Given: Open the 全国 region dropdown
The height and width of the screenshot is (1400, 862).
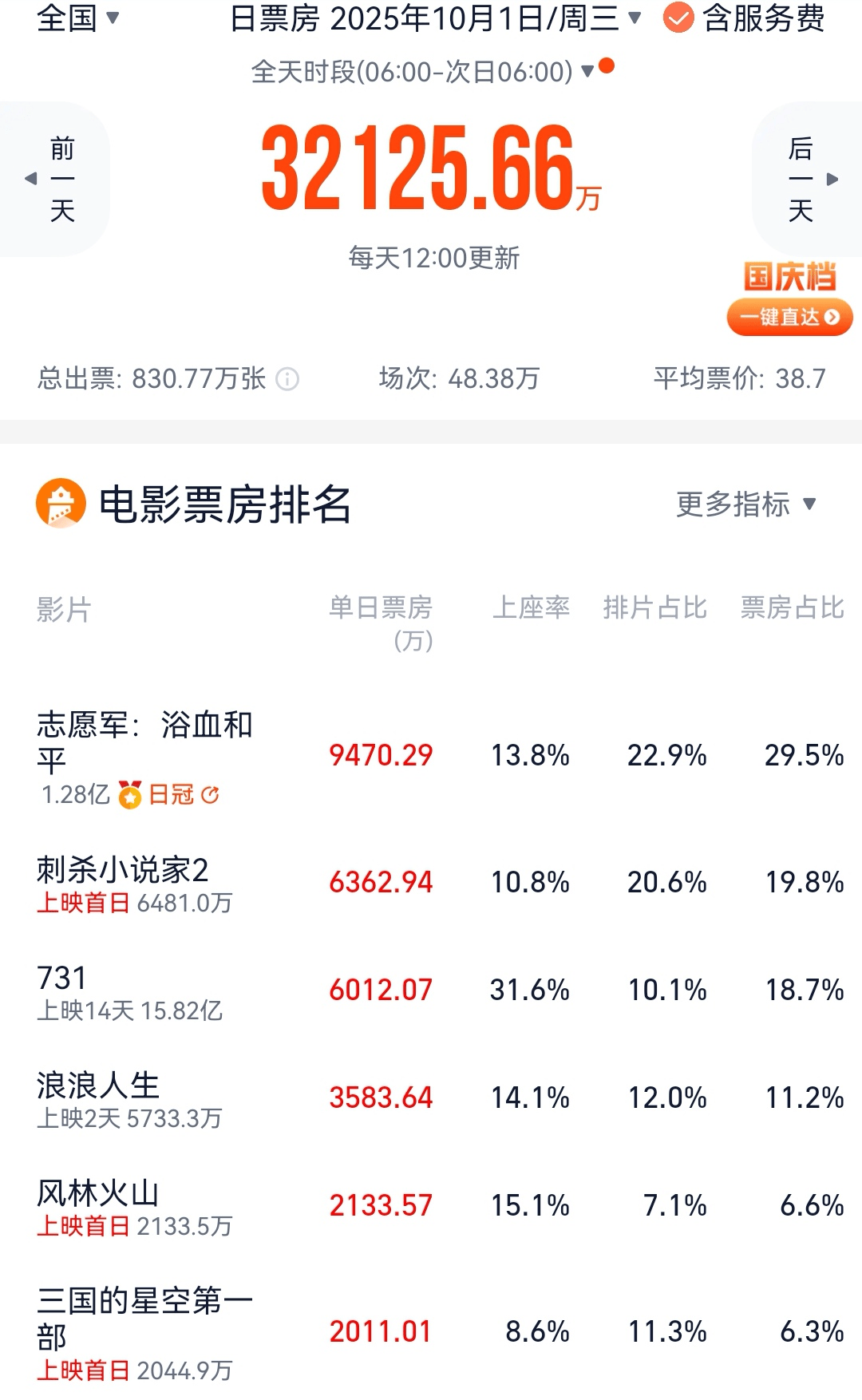Looking at the screenshot, I should click(77, 18).
